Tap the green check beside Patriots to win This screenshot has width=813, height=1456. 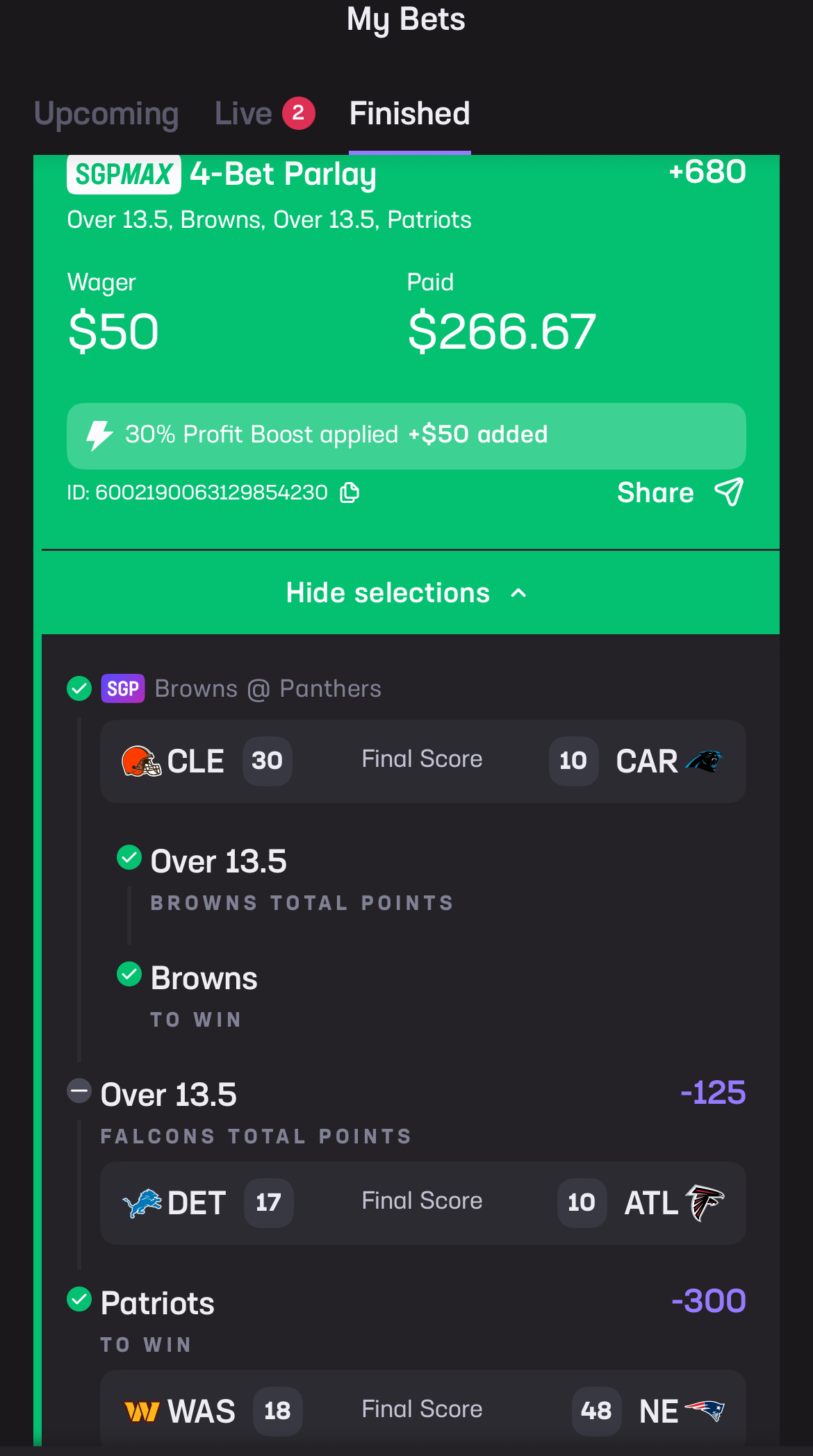point(79,1299)
